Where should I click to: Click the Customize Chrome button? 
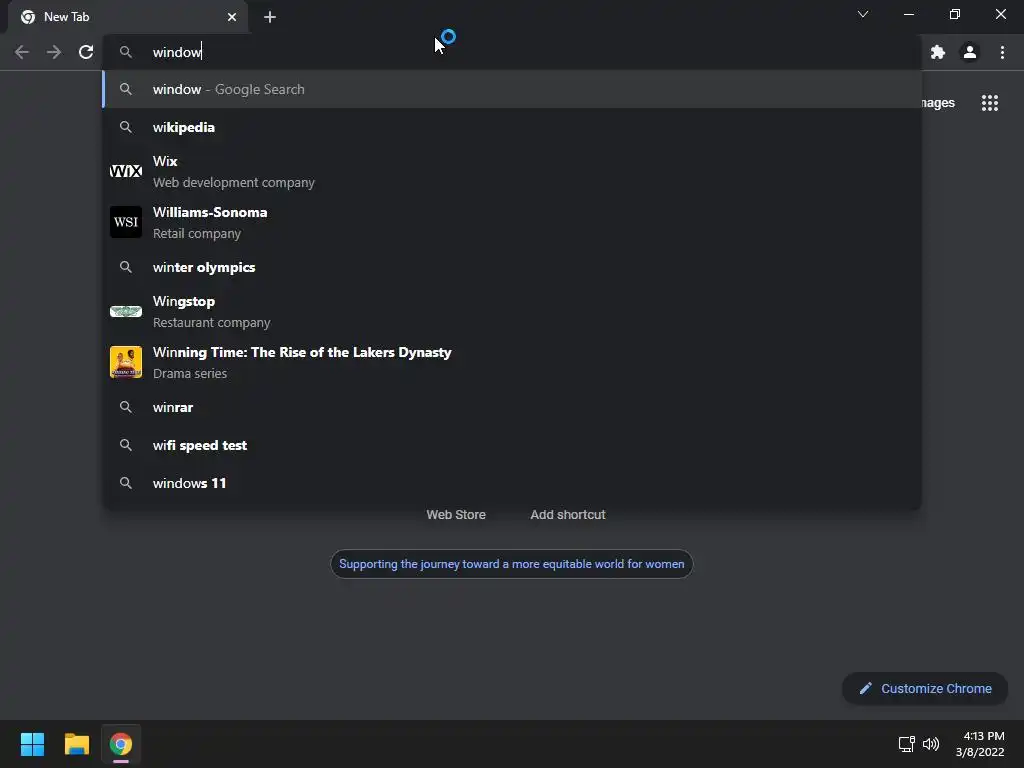tap(925, 688)
